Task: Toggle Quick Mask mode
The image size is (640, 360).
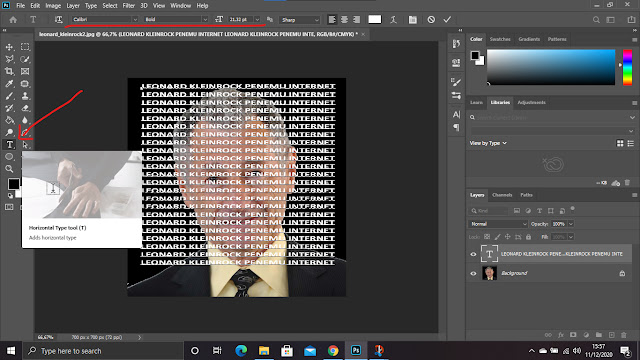Action: (x=9, y=207)
